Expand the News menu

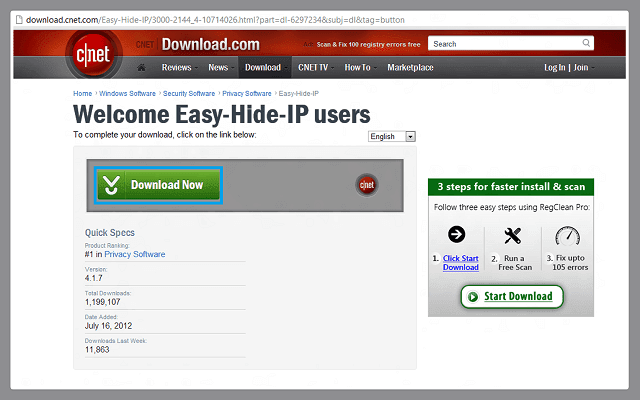[x=221, y=67]
